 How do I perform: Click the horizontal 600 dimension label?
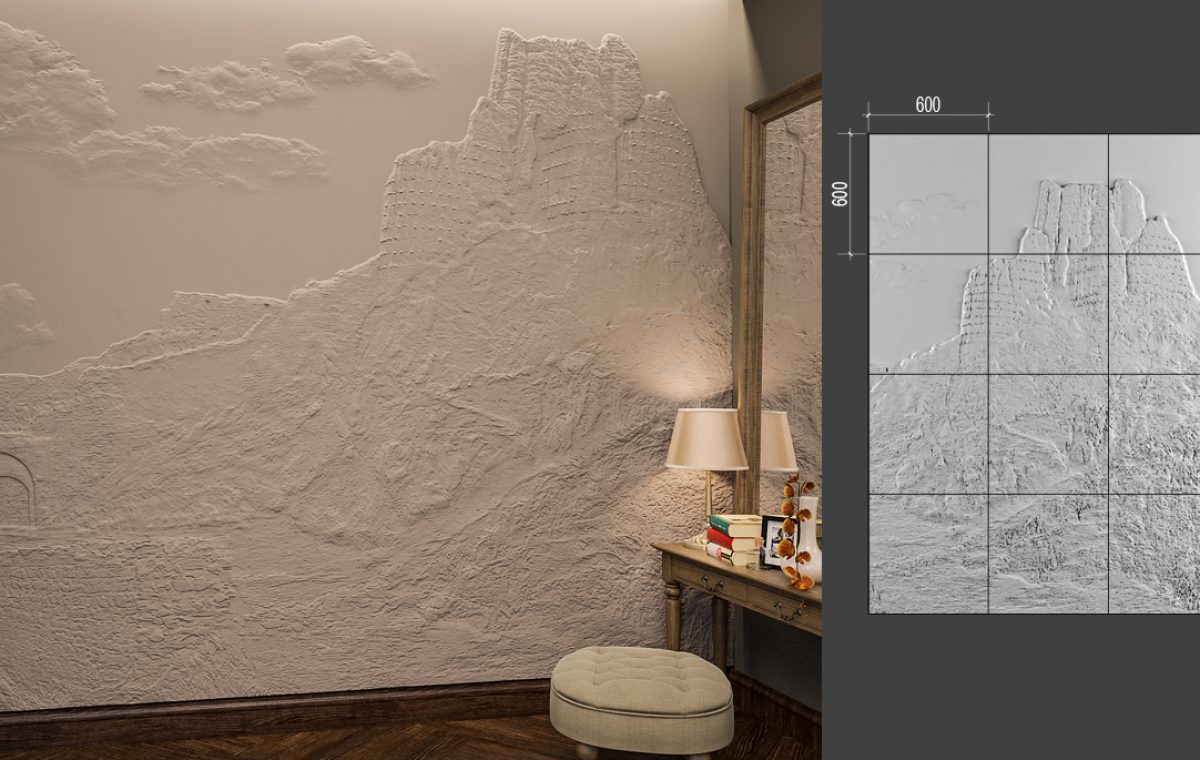pyautogui.click(x=927, y=105)
